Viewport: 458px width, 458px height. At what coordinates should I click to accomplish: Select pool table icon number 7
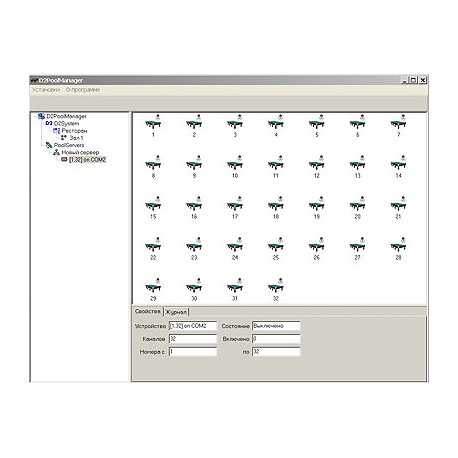tap(398, 122)
